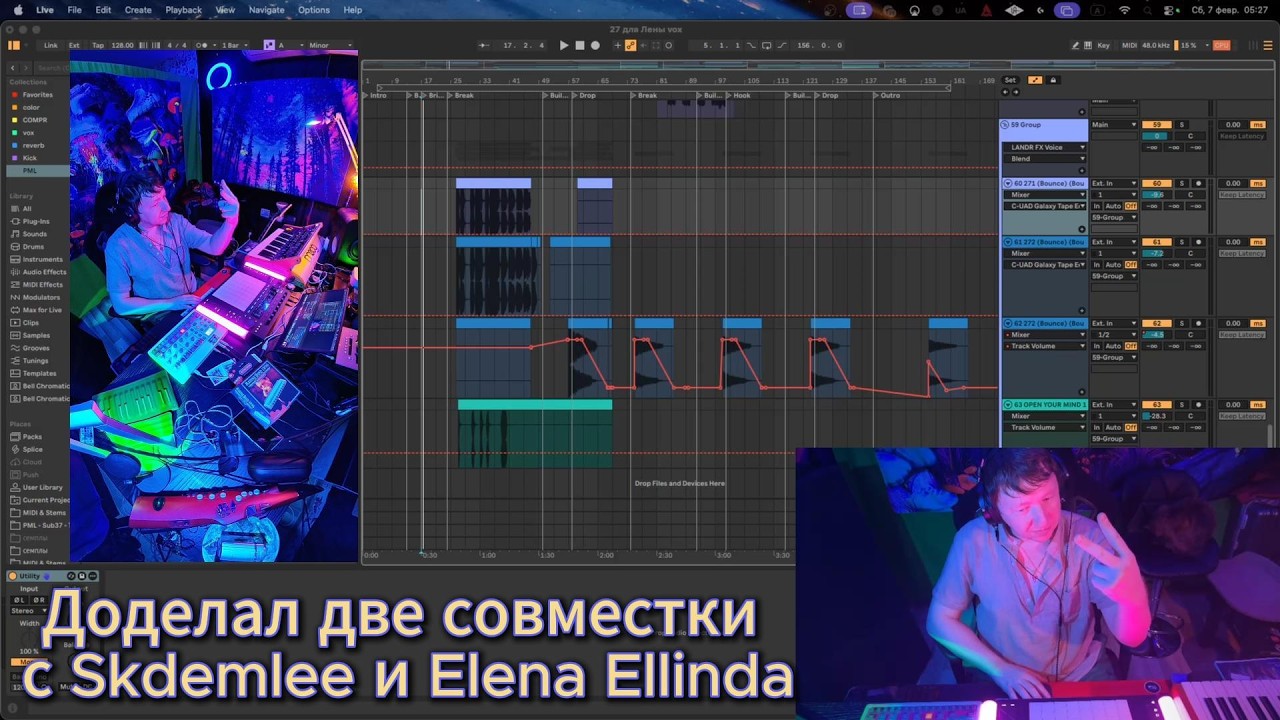Click the Outro locator marker
The image size is (1280, 720).
pos(889,95)
